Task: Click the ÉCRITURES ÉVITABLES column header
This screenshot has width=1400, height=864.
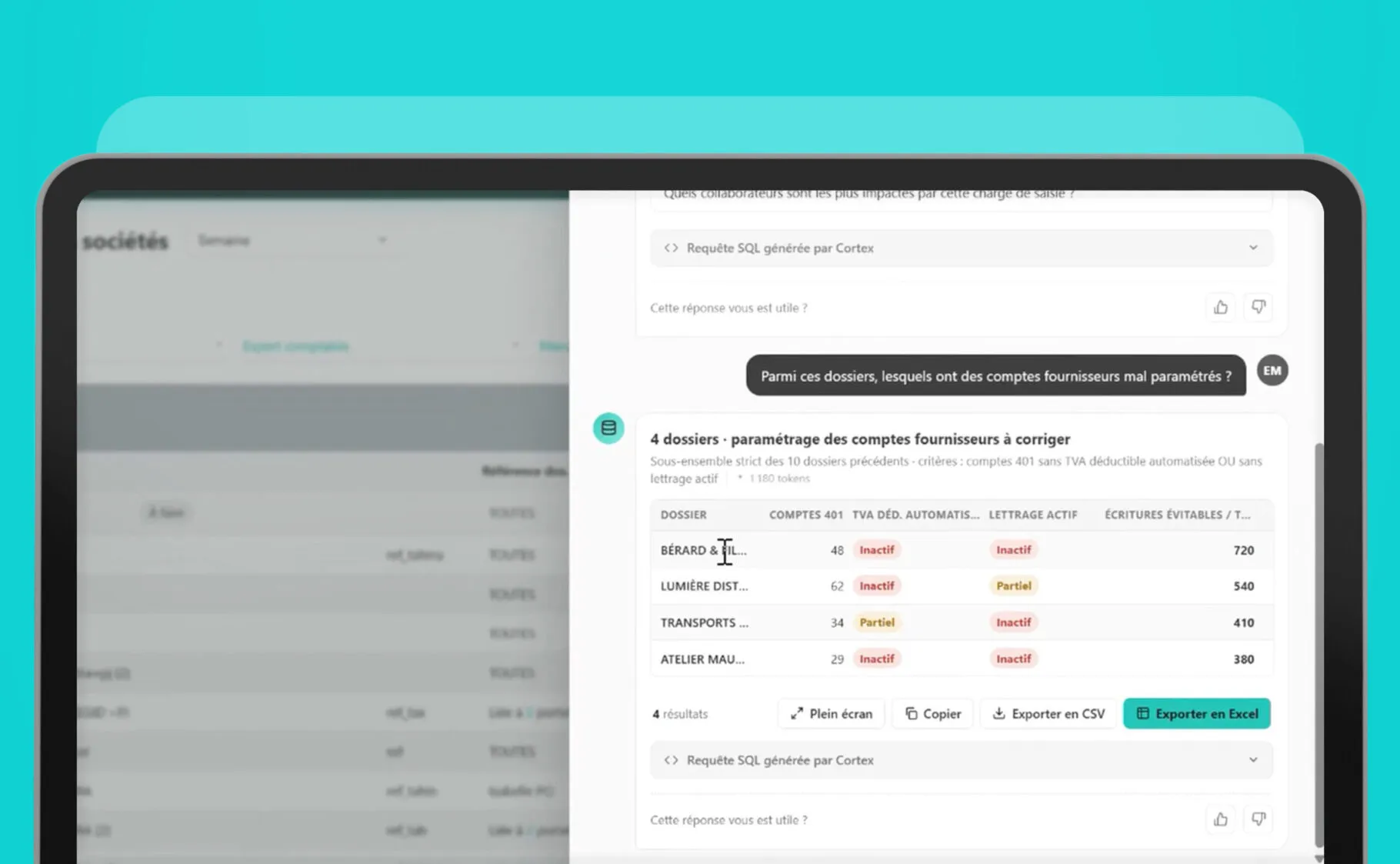Action: 1178,515
